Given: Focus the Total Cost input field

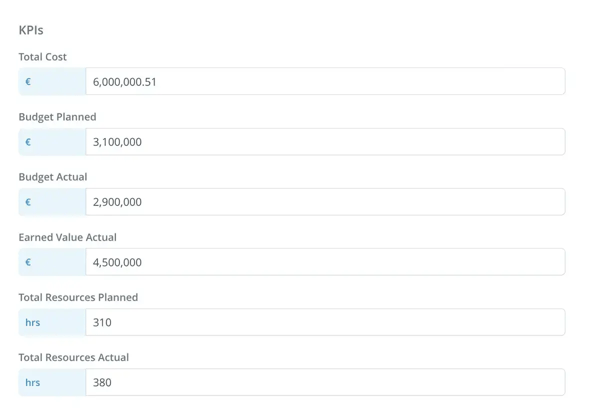Looking at the screenshot, I should 325,81.
